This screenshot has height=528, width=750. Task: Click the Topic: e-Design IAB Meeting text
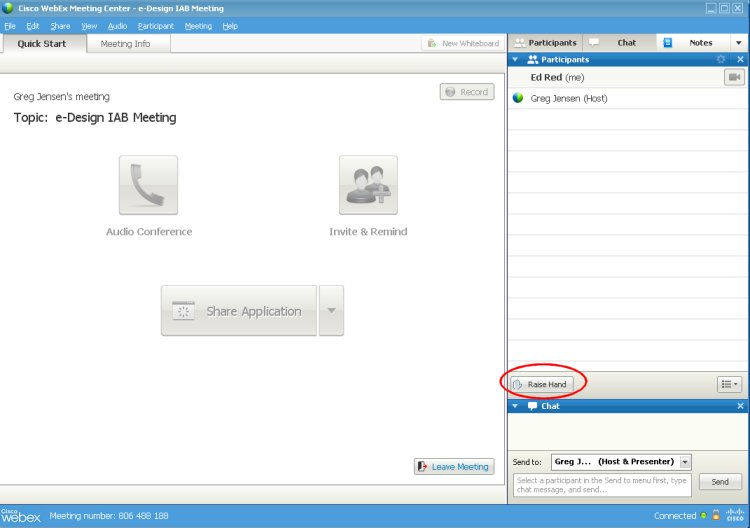tap(95, 118)
